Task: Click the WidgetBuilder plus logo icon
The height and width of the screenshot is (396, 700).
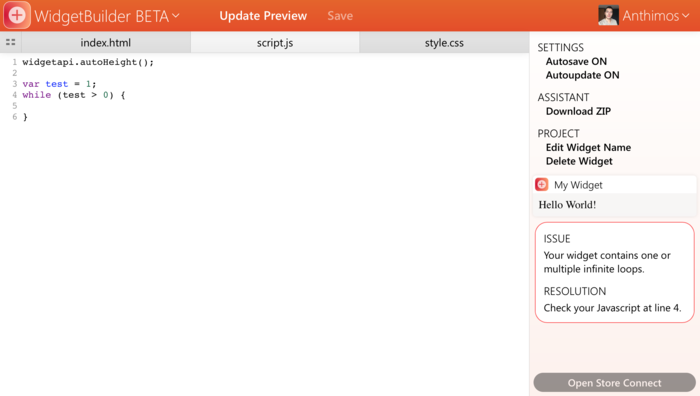Action: [x=17, y=15]
